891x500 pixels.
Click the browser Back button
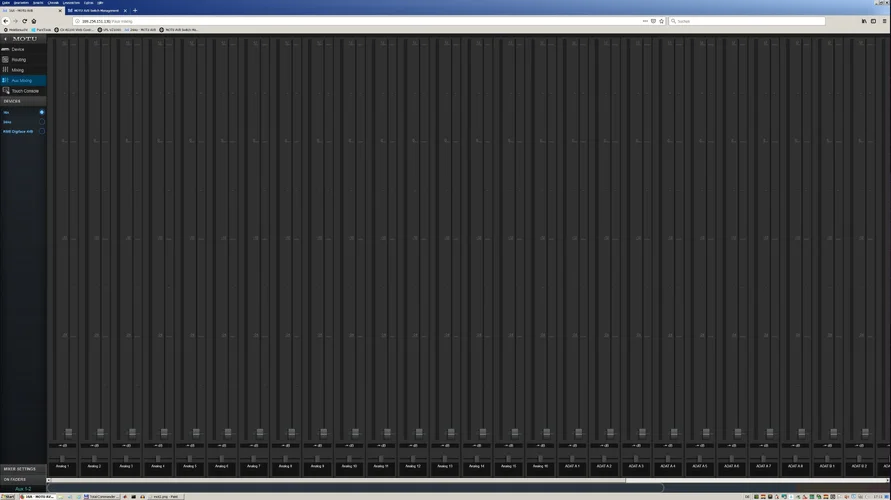[x=6, y=21]
